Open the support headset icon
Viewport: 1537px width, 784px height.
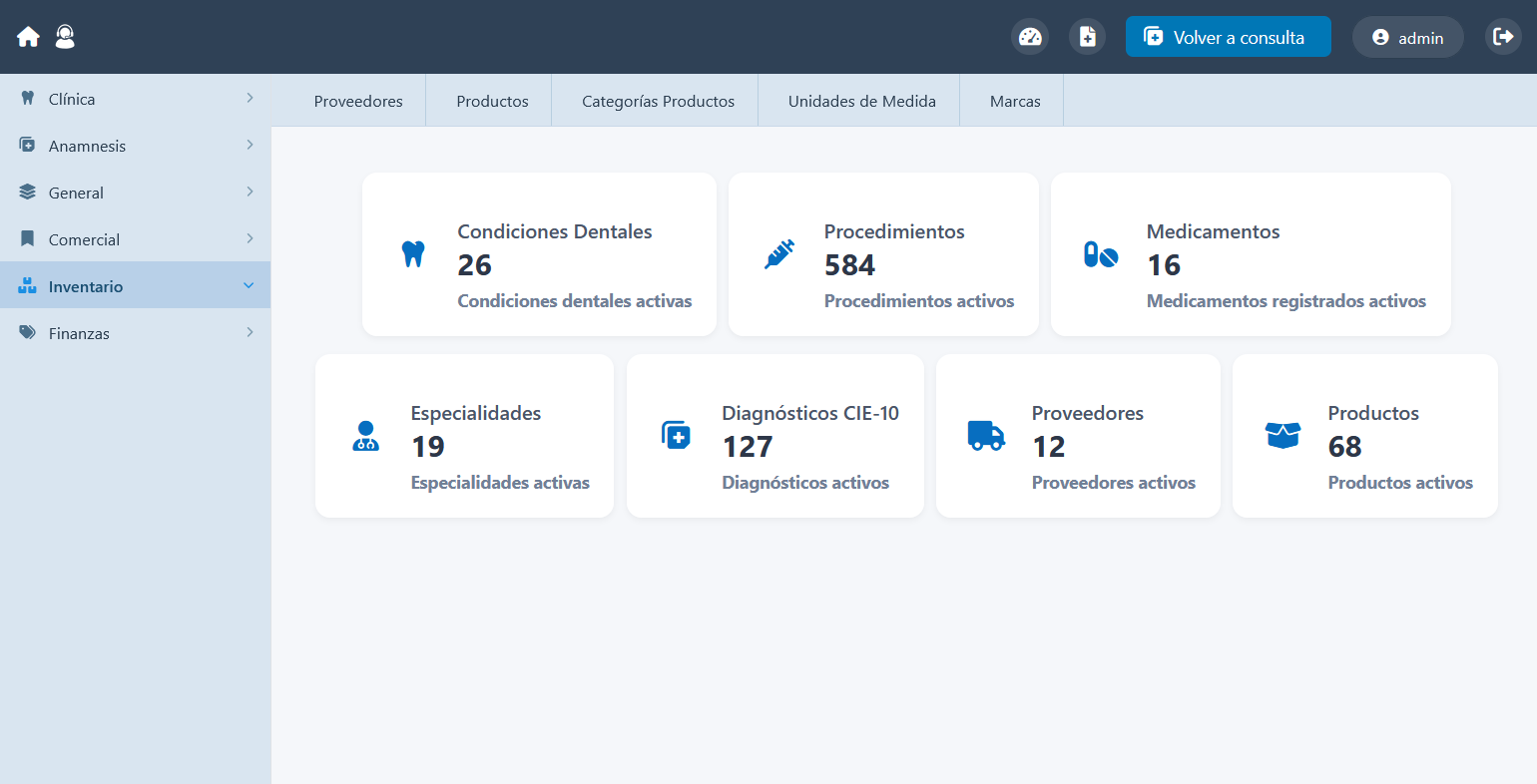(x=65, y=37)
